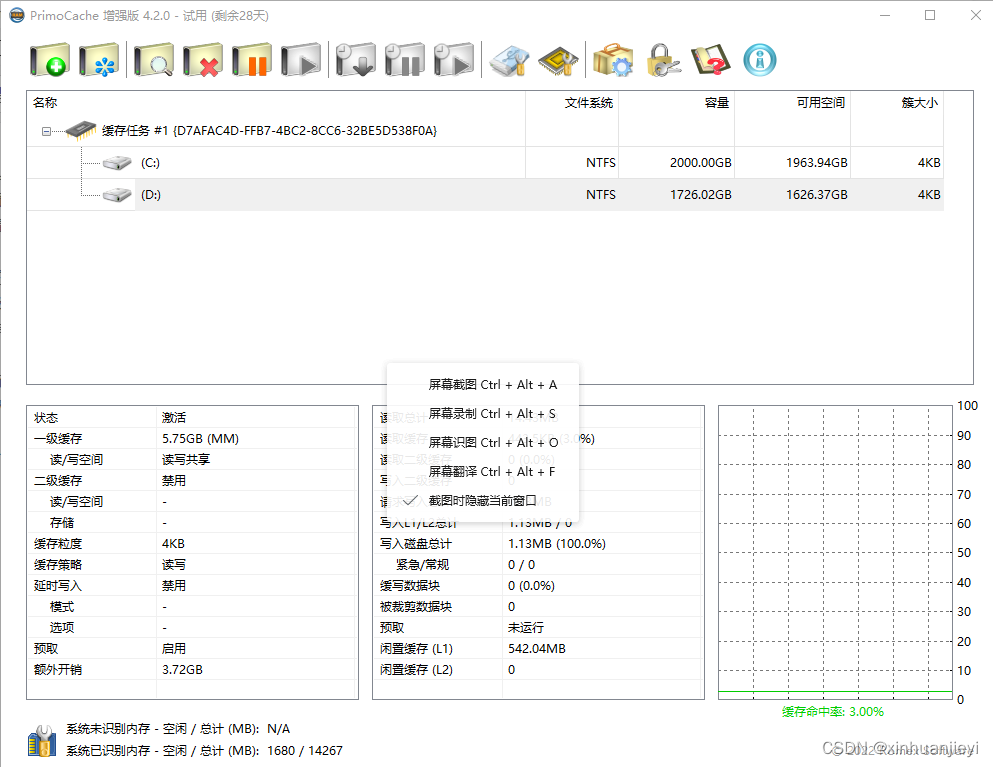Screen dimensions: 993x767
Task: Click the 预取 未运行 statistics row
Action: click(538, 627)
